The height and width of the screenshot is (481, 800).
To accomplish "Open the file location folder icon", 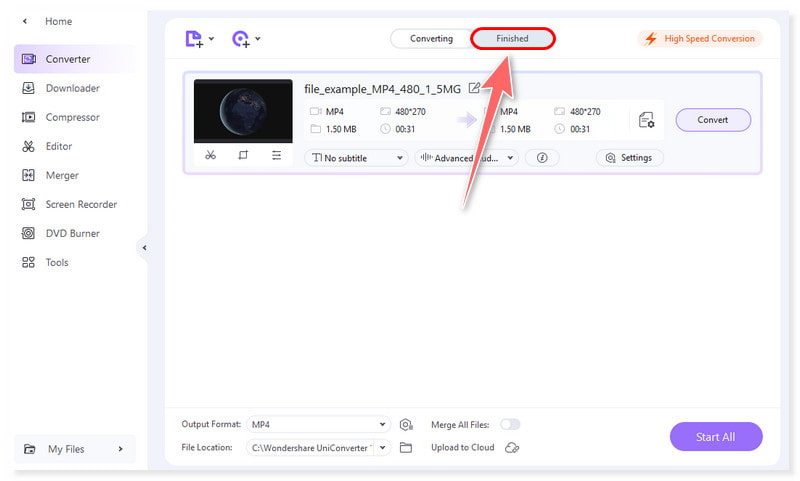I will tap(406, 448).
